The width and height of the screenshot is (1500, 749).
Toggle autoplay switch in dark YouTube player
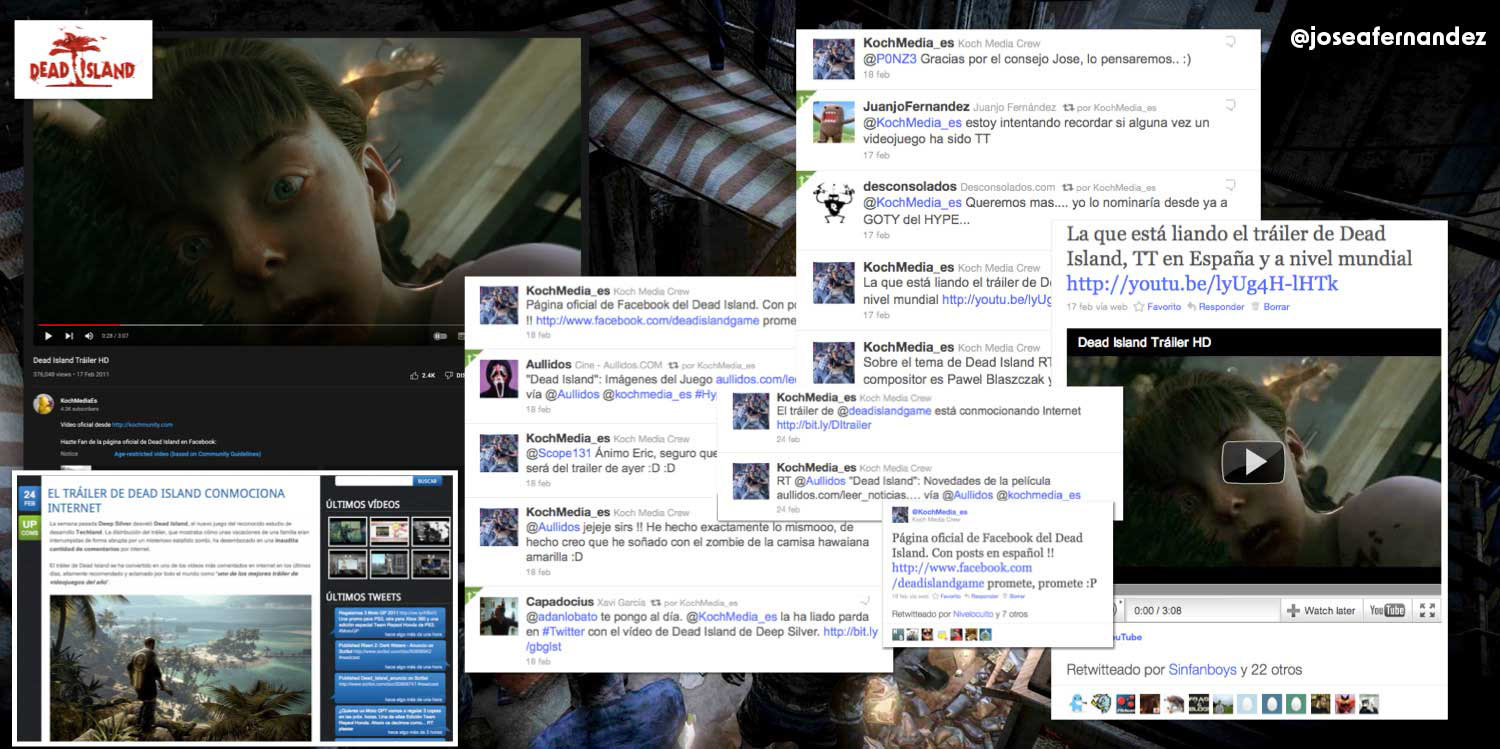click(440, 337)
